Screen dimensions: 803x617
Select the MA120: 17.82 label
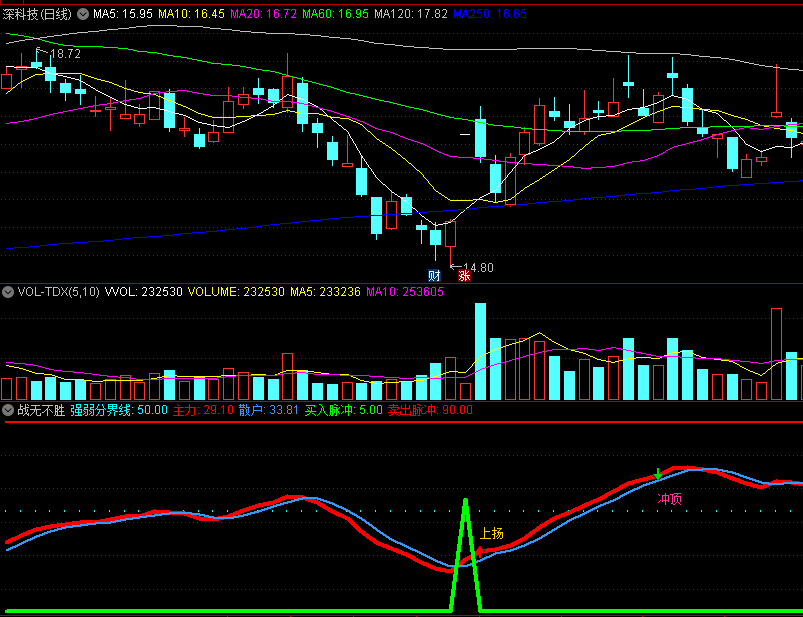click(411, 14)
